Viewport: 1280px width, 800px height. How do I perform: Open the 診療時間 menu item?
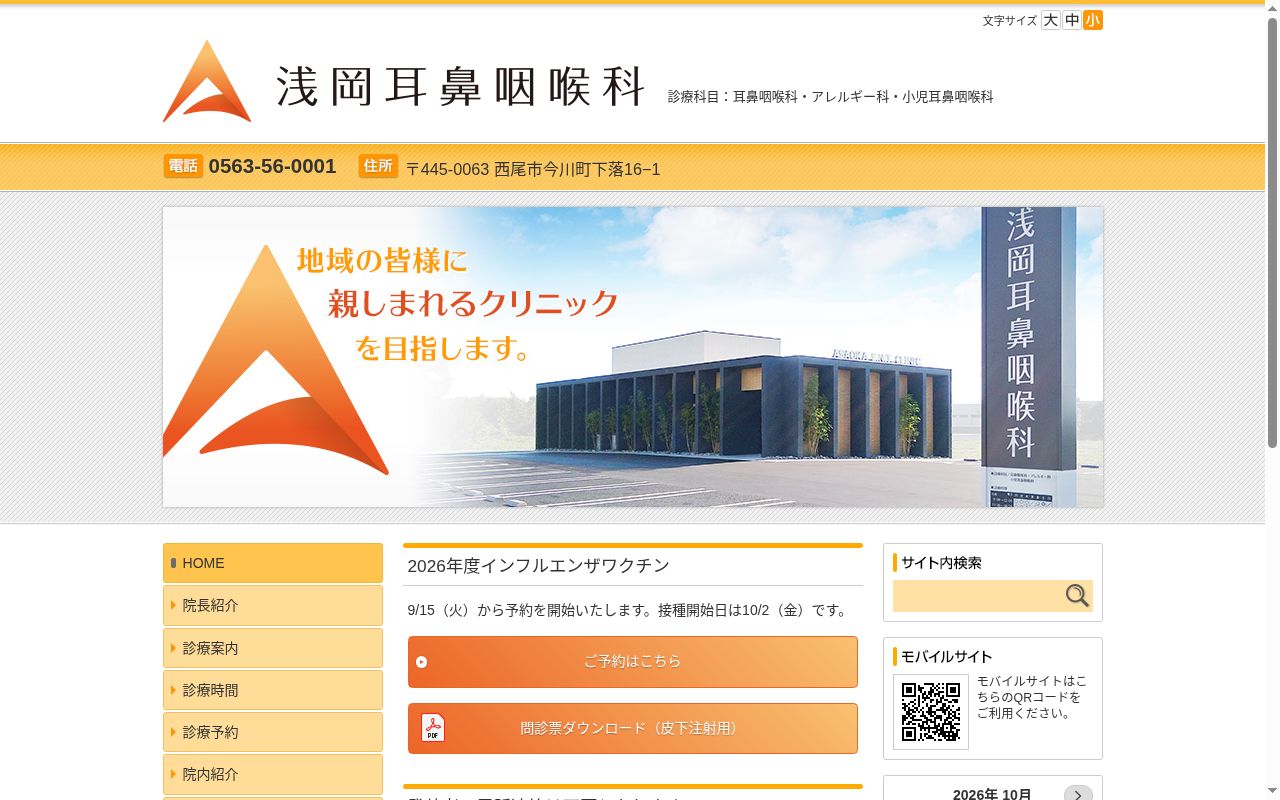[273, 690]
